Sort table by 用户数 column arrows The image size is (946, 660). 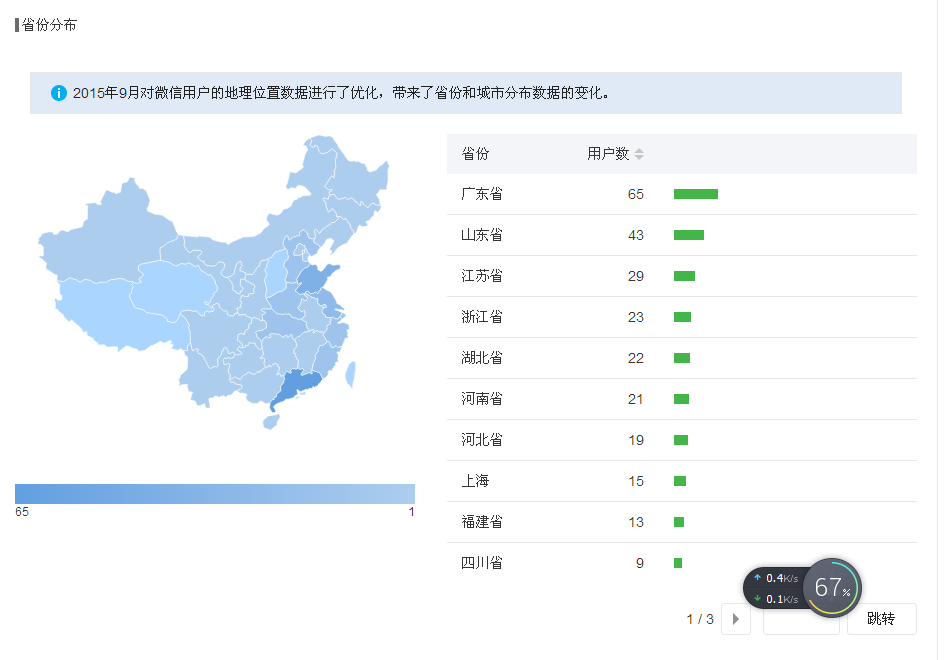[639, 154]
